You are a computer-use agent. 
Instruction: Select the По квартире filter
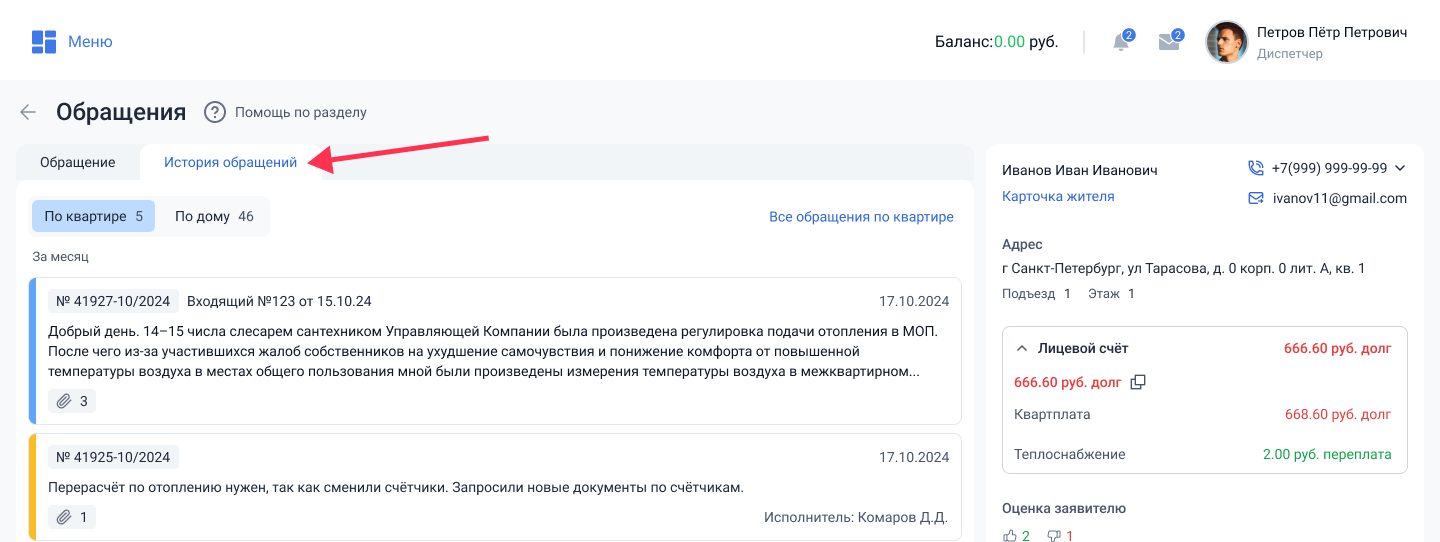click(x=93, y=216)
